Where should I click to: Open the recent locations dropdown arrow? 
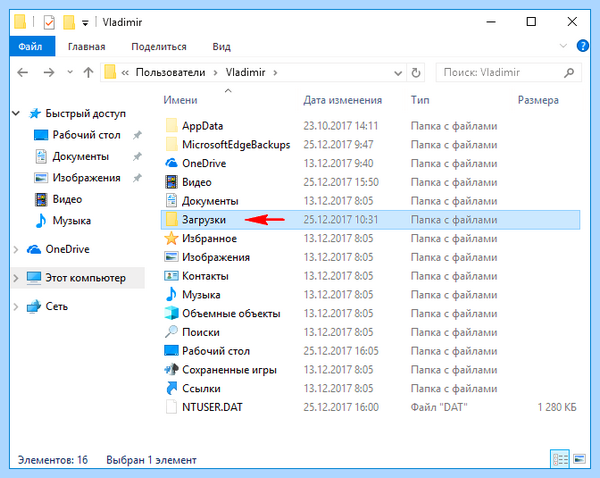click(x=70, y=72)
